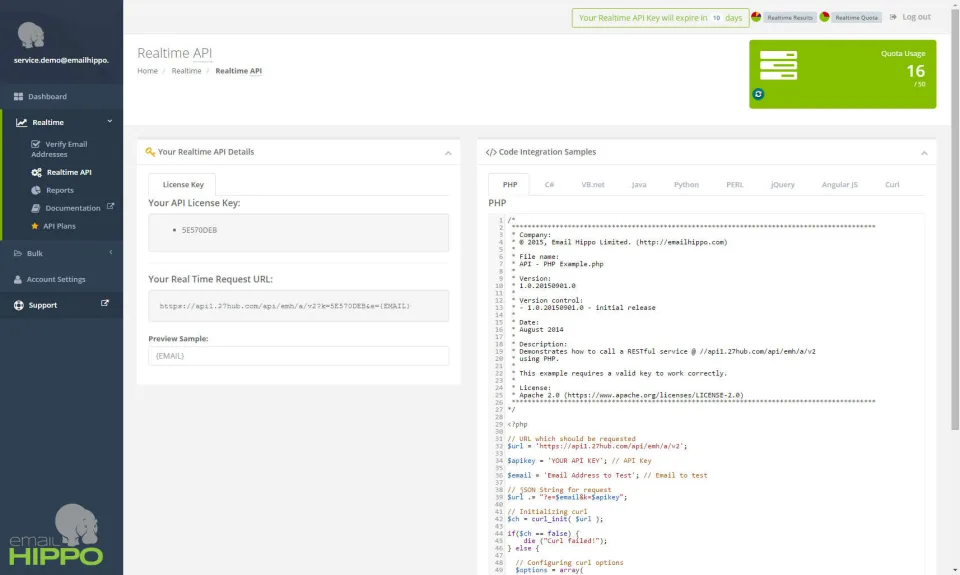Switch to the C# code tab
960x575 pixels.
click(549, 184)
